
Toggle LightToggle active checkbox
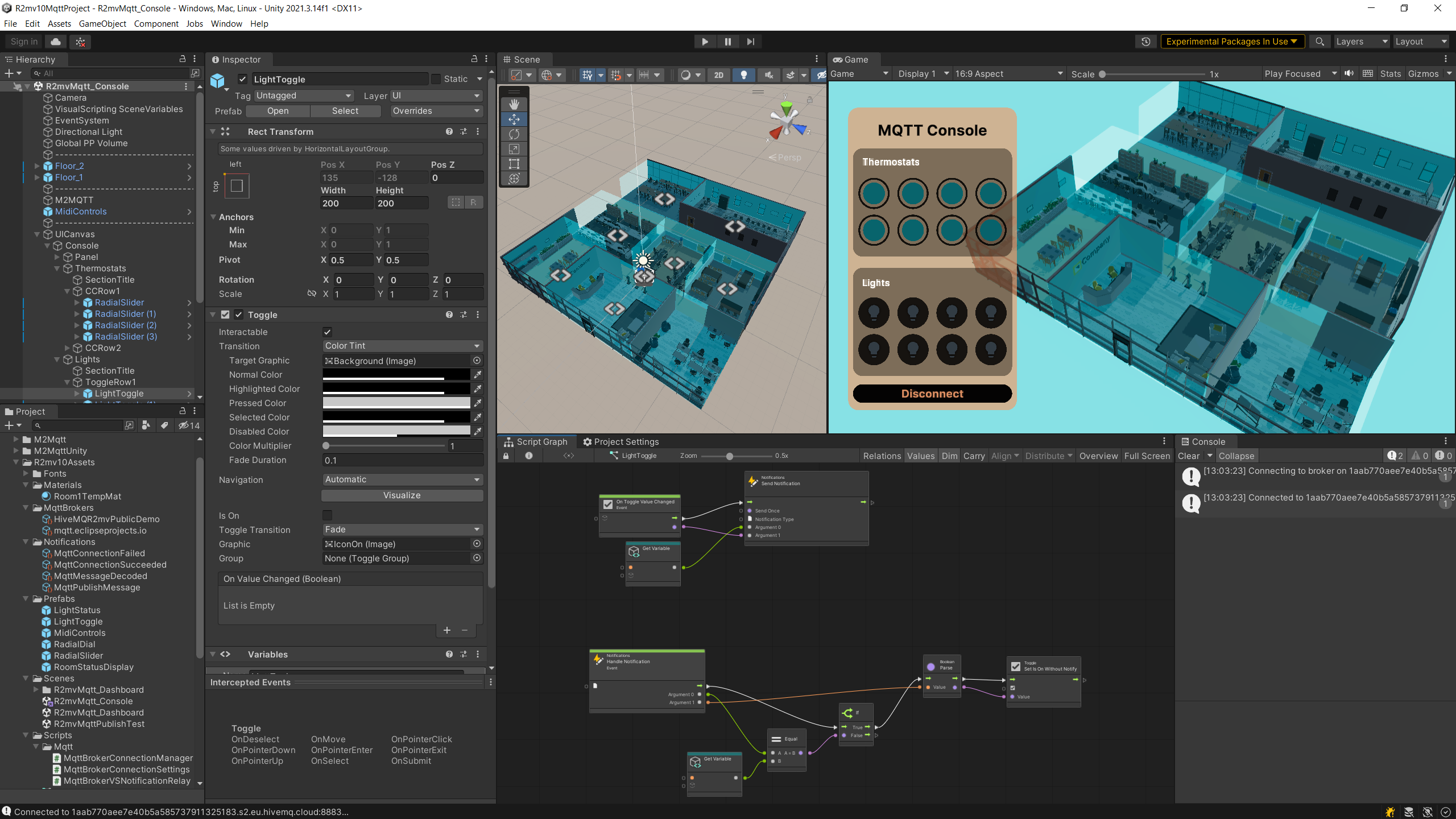pos(242,79)
